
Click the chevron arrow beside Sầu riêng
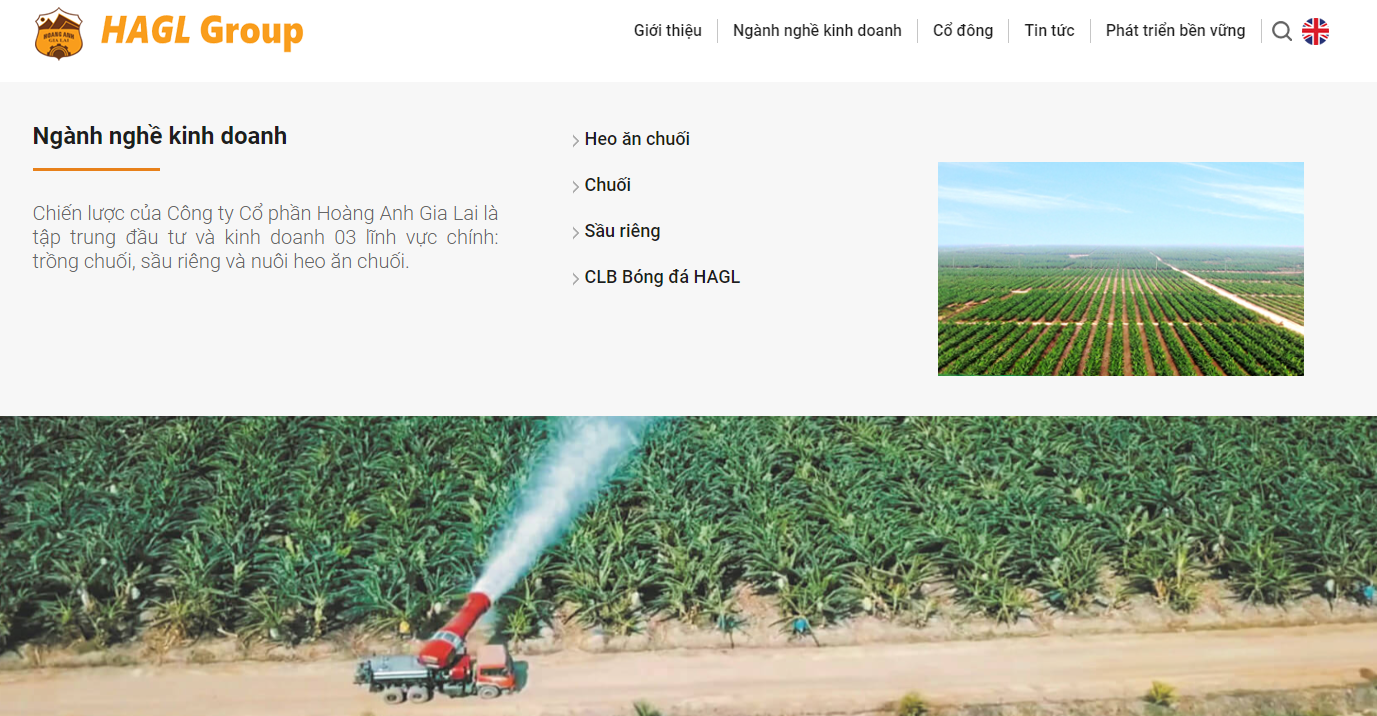click(x=576, y=233)
